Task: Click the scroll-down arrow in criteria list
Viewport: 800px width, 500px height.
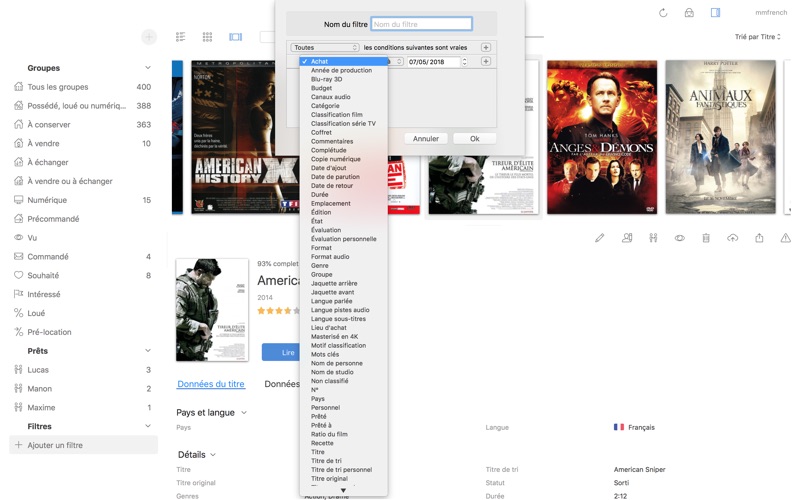Action: (343, 491)
